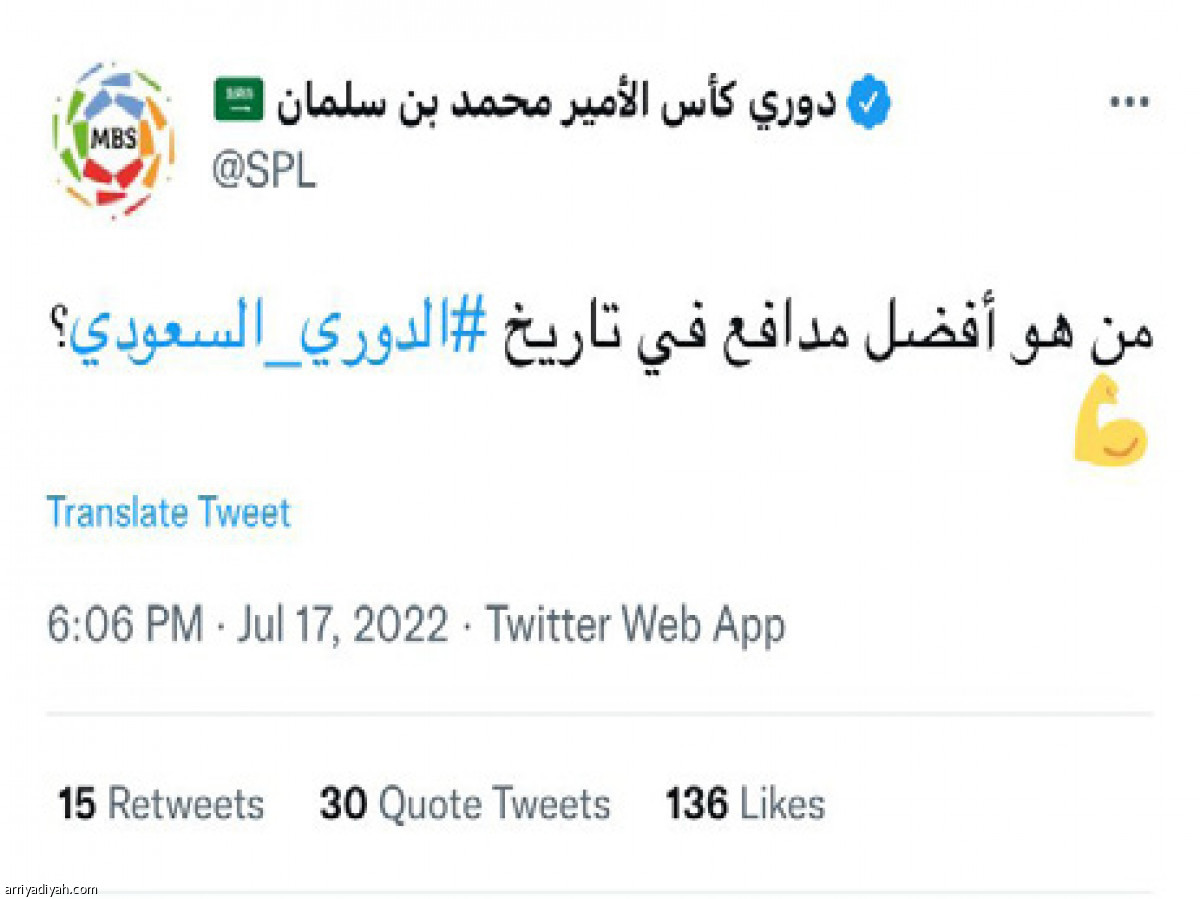Click the Jul 17, 2022 date
This screenshot has width=1200, height=899.
[343, 625]
